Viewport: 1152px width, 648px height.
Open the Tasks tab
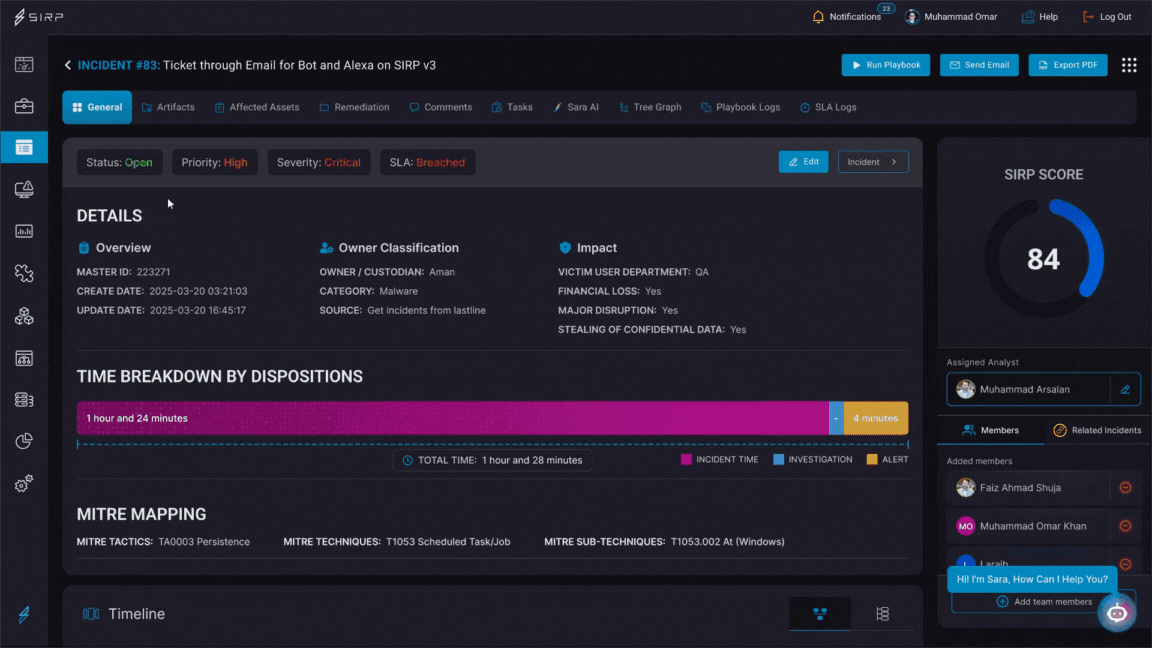(512, 107)
